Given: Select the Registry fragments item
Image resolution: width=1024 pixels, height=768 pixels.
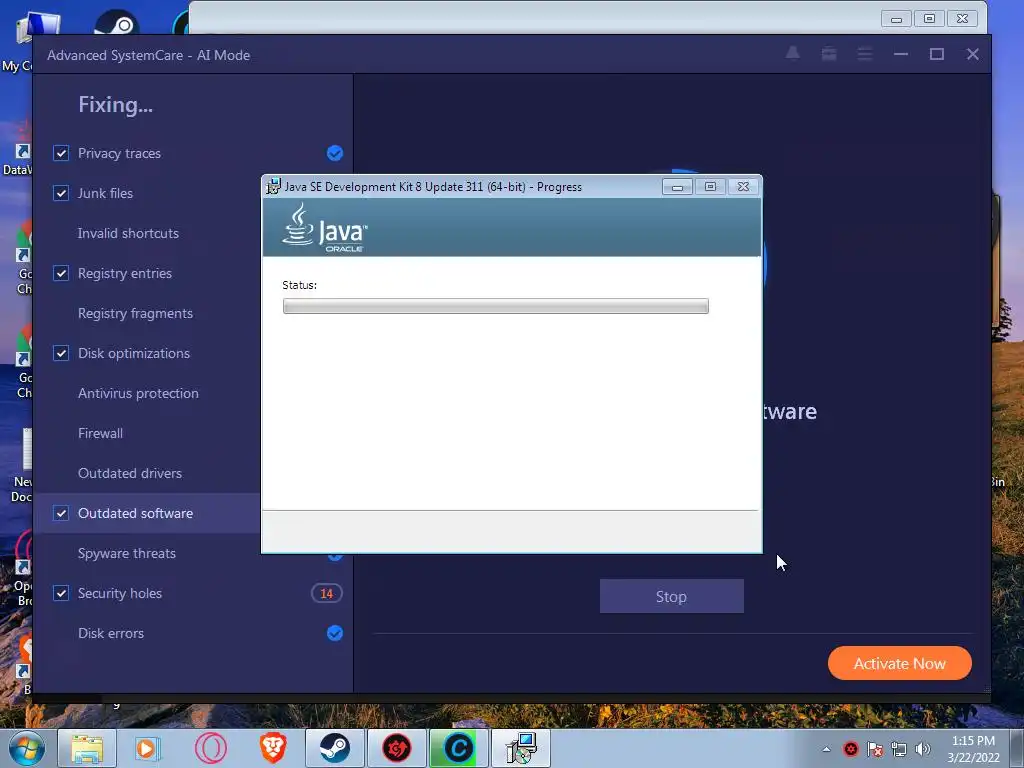Looking at the screenshot, I should (x=135, y=313).
